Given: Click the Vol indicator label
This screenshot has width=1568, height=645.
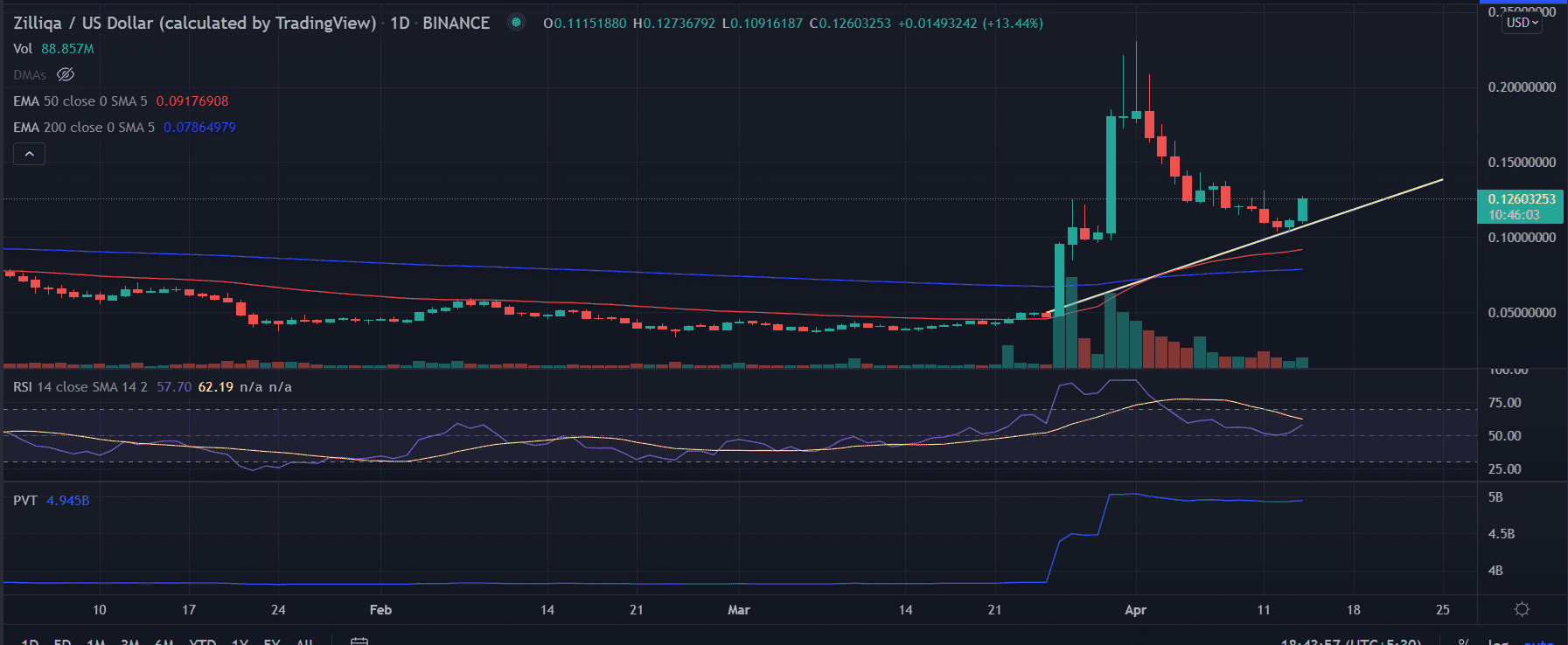Looking at the screenshot, I should coord(23,49).
